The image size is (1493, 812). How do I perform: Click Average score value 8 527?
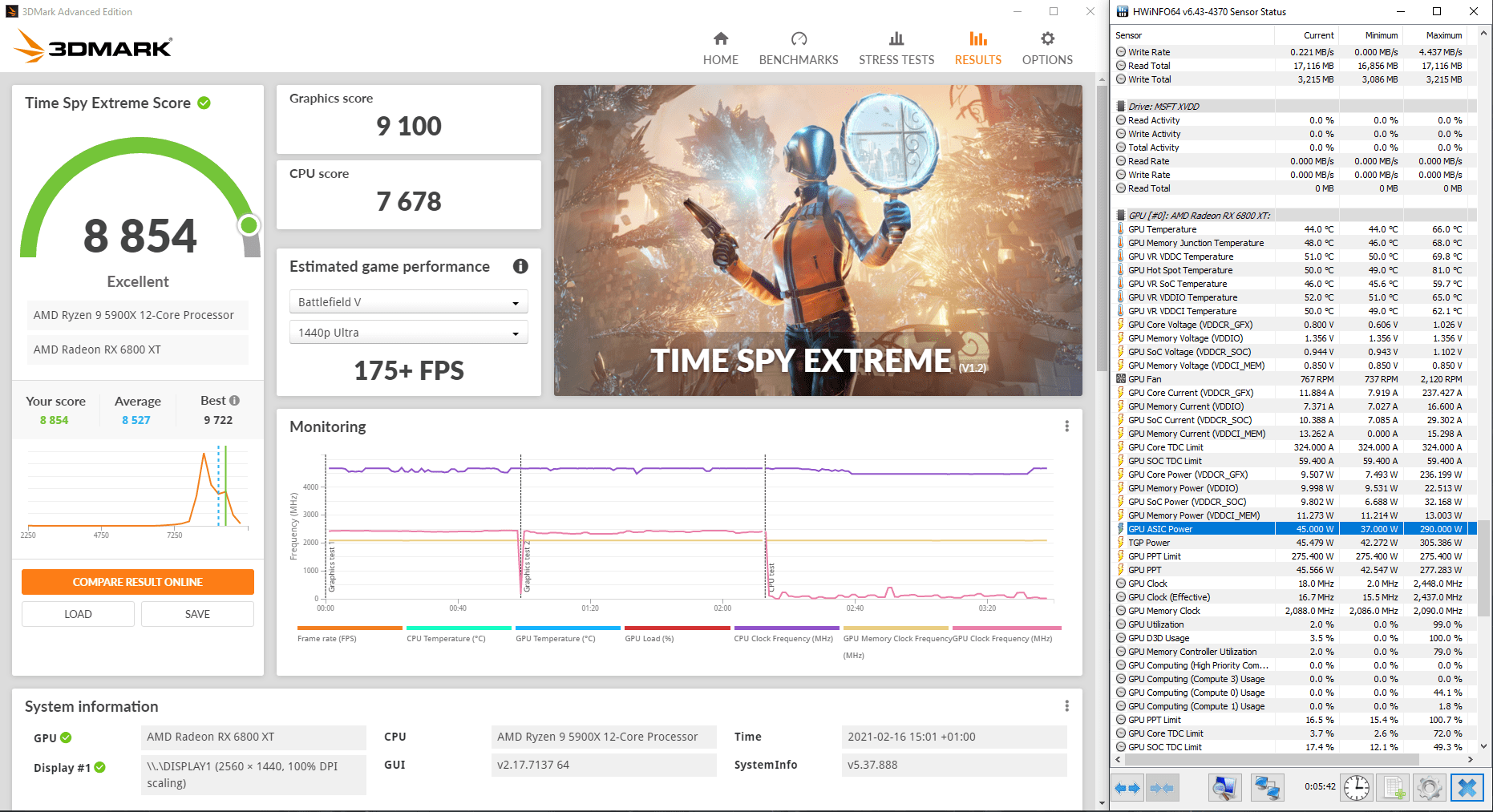[136, 420]
